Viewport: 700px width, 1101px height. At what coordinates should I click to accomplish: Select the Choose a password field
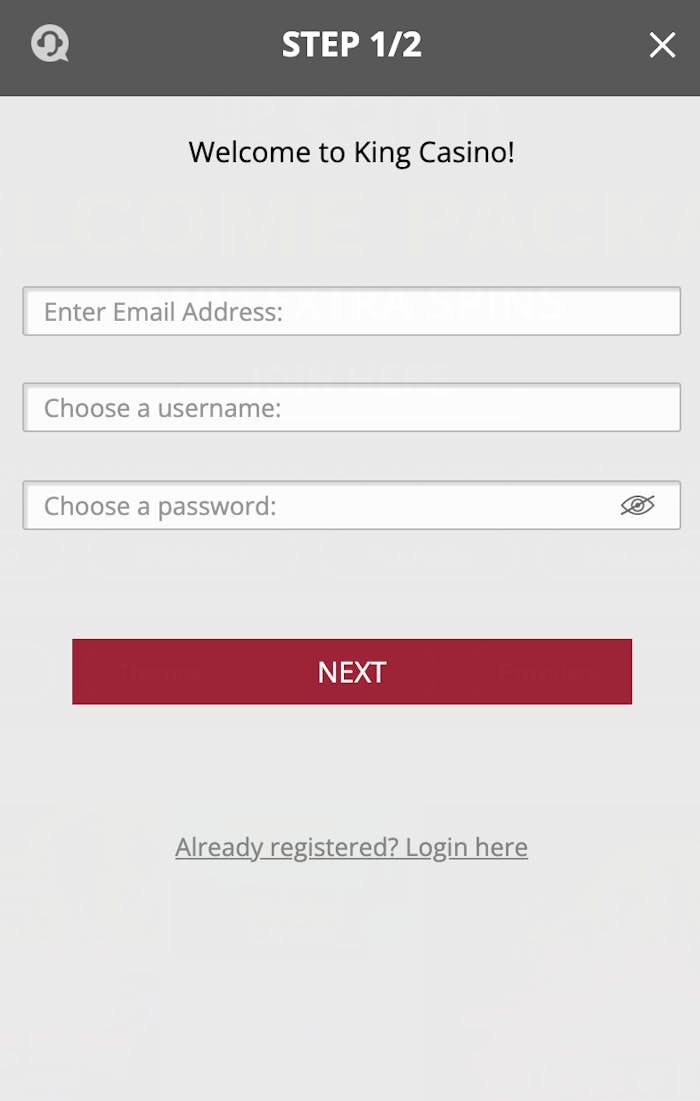pyautogui.click(x=320, y=506)
